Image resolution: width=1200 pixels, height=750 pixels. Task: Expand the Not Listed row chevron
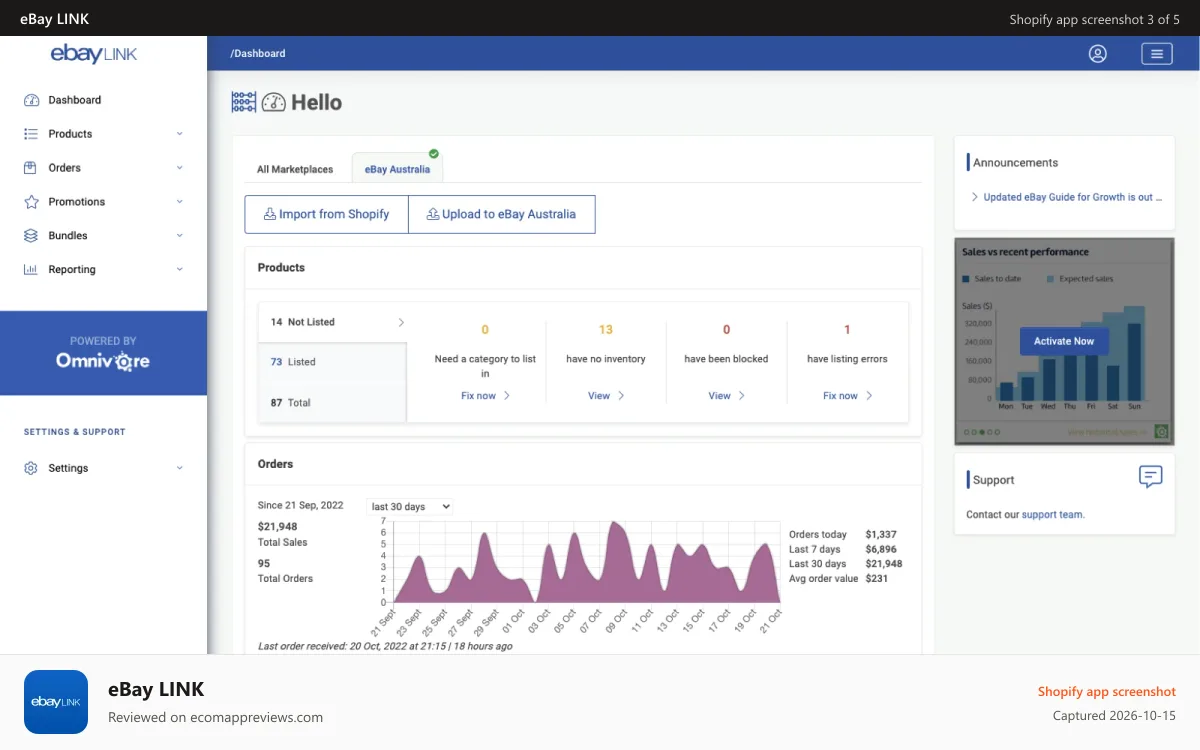click(401, 322)
